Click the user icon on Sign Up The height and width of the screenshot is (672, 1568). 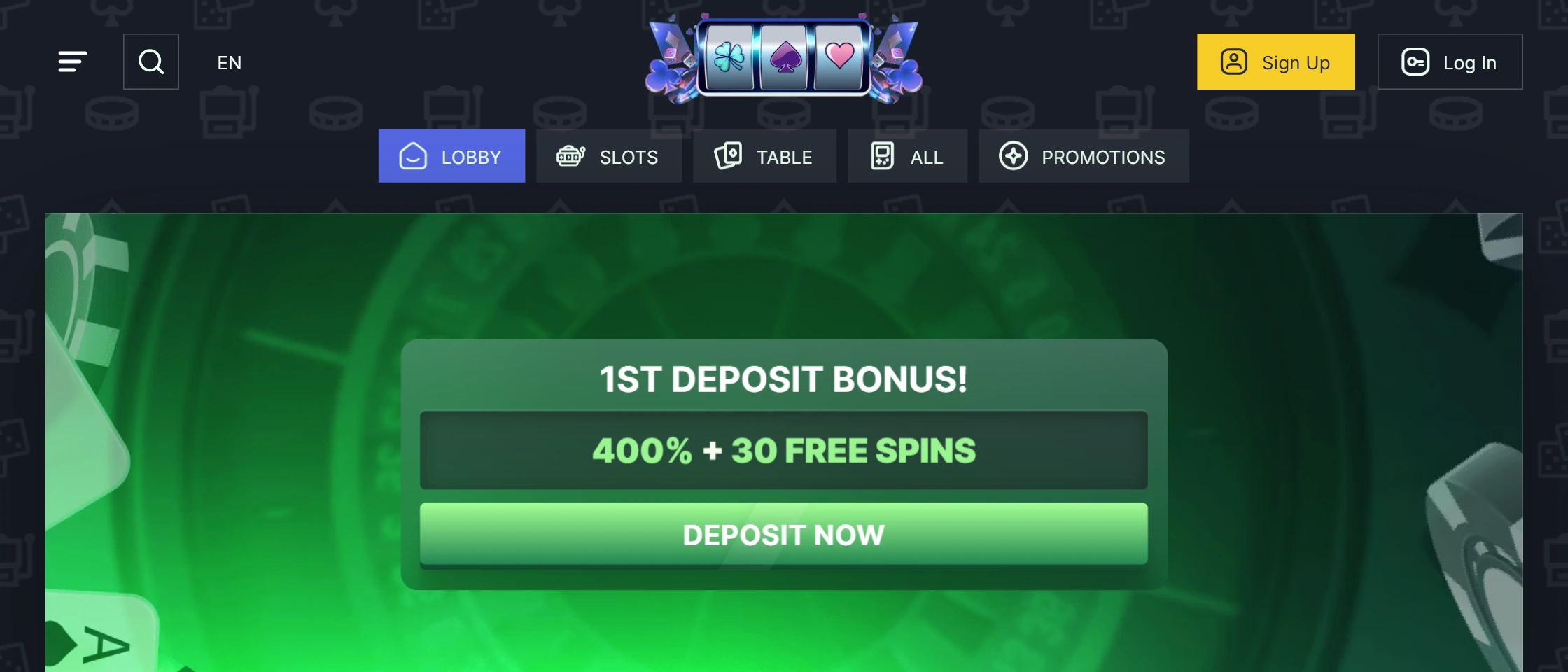(1234, 62)
